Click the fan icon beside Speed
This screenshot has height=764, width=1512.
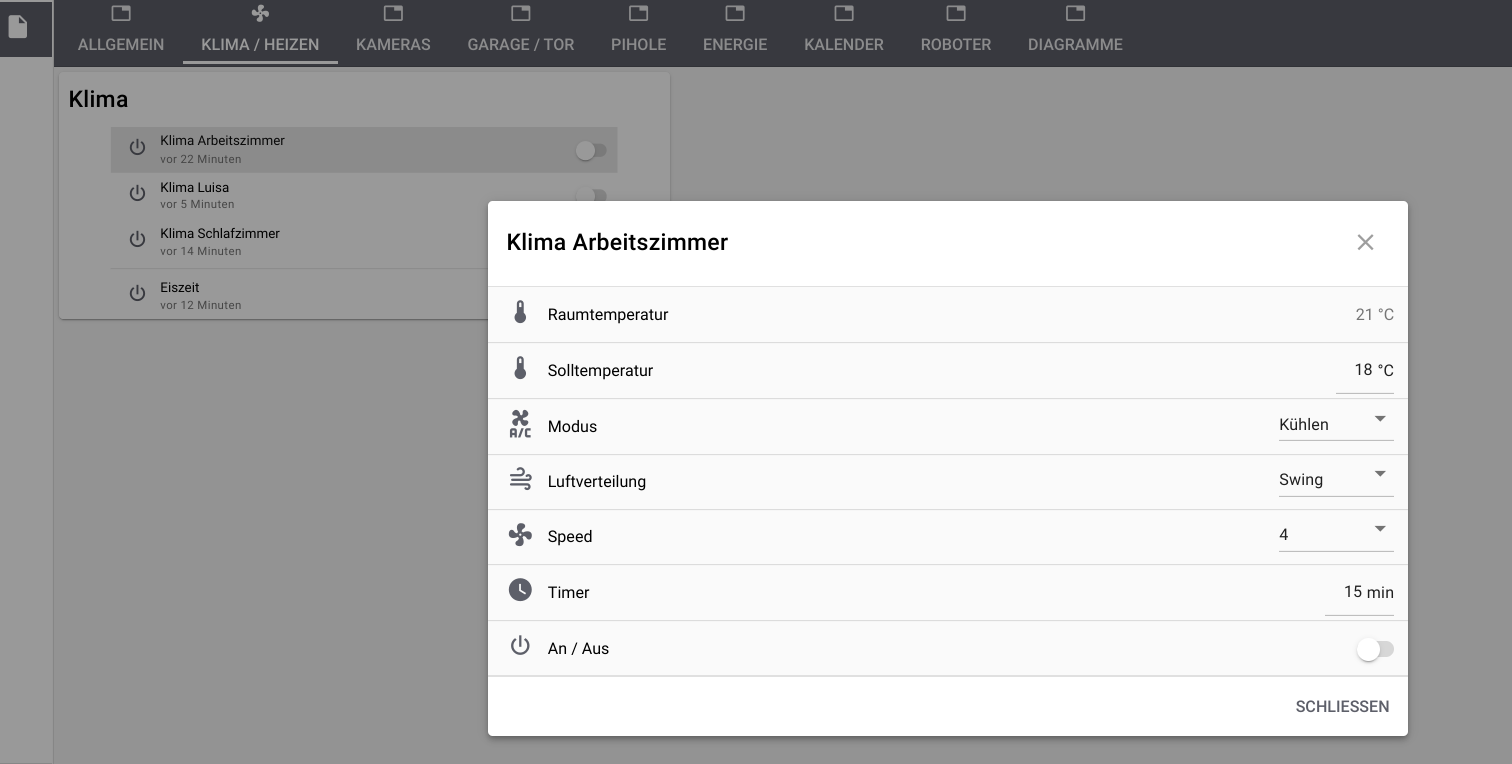(520, 536)
